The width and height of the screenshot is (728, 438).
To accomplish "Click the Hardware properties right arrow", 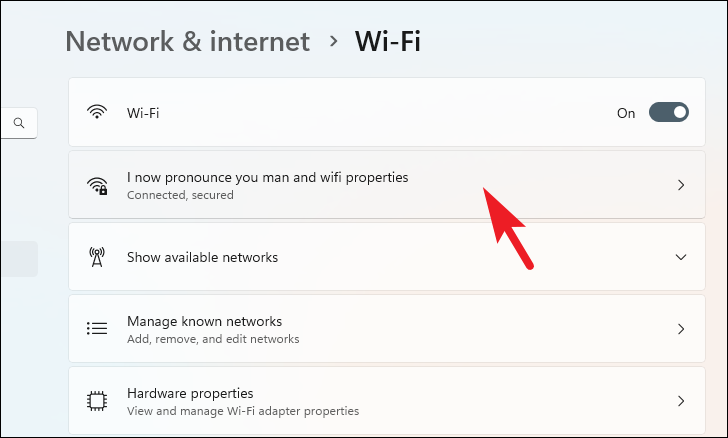I will pyautogui.click(x=681, y=401).
